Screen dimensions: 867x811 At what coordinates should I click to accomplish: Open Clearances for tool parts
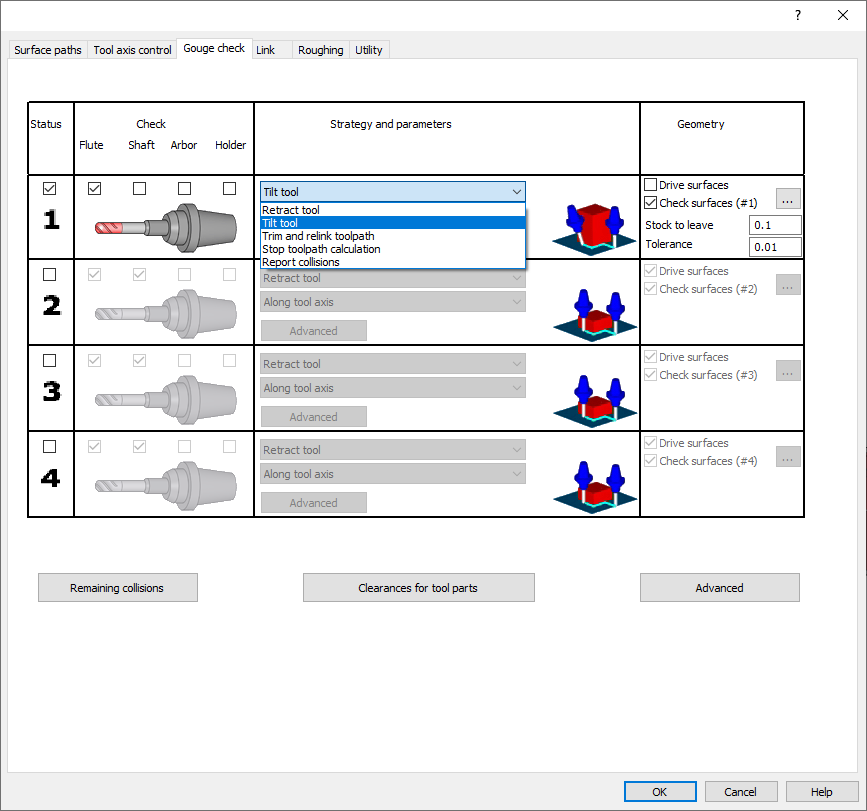tap(418, 588)
